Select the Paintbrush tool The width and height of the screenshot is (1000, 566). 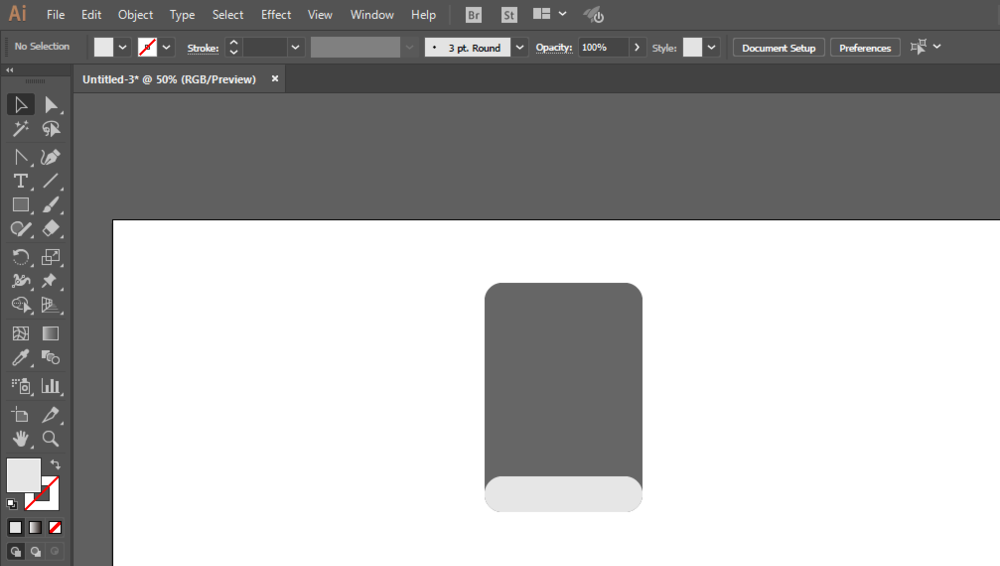pyautogui.click(x=50, y=205)
